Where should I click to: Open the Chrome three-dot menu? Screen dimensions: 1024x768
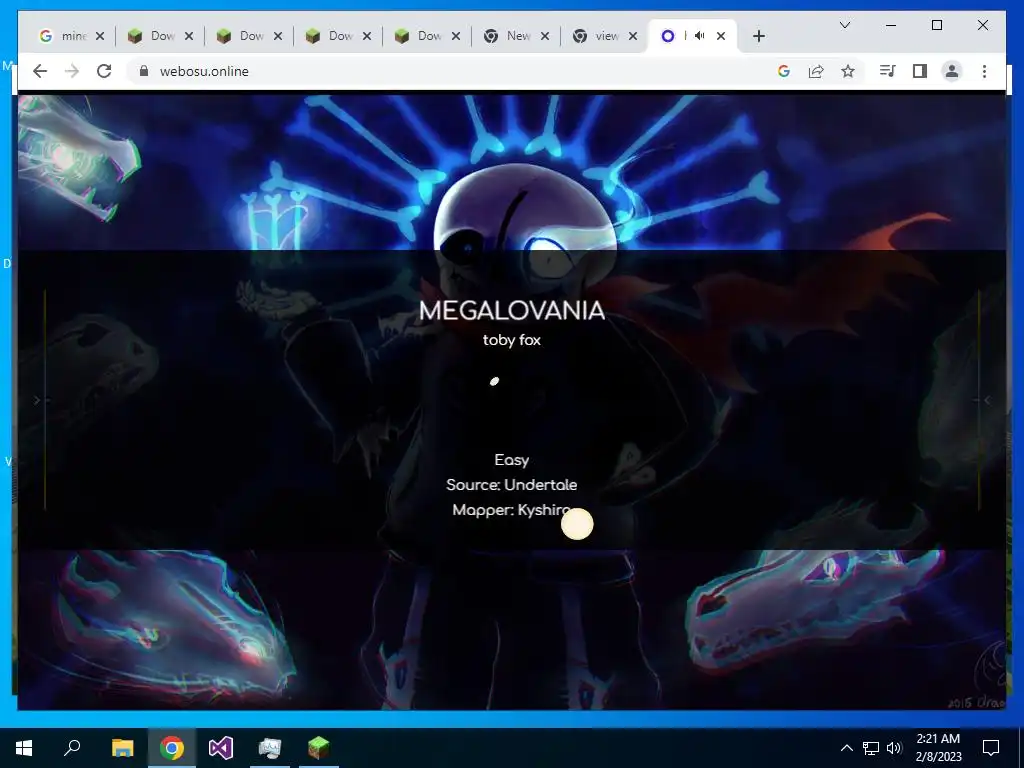[x=984, y=71]
